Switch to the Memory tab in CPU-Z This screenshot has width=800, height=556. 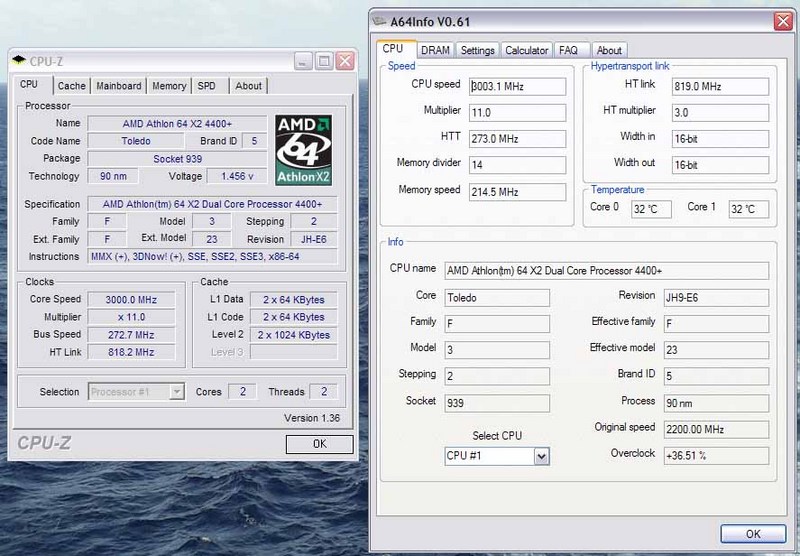coord(169,86)
